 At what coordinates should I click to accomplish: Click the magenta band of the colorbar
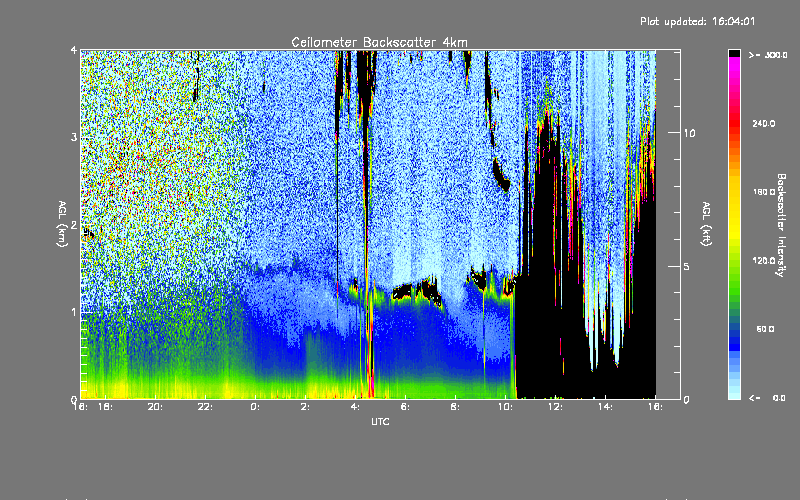pos(734,64)
